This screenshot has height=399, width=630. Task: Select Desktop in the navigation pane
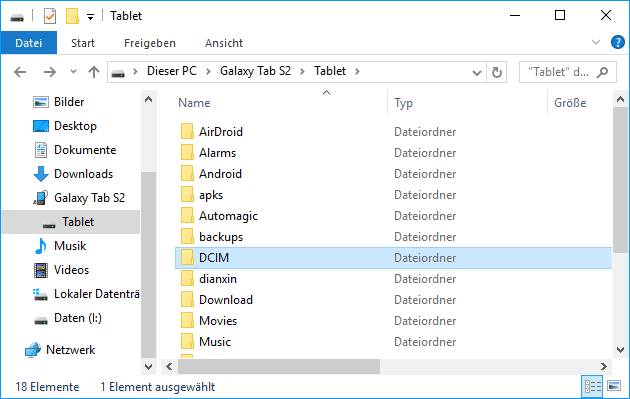(75, 126)
